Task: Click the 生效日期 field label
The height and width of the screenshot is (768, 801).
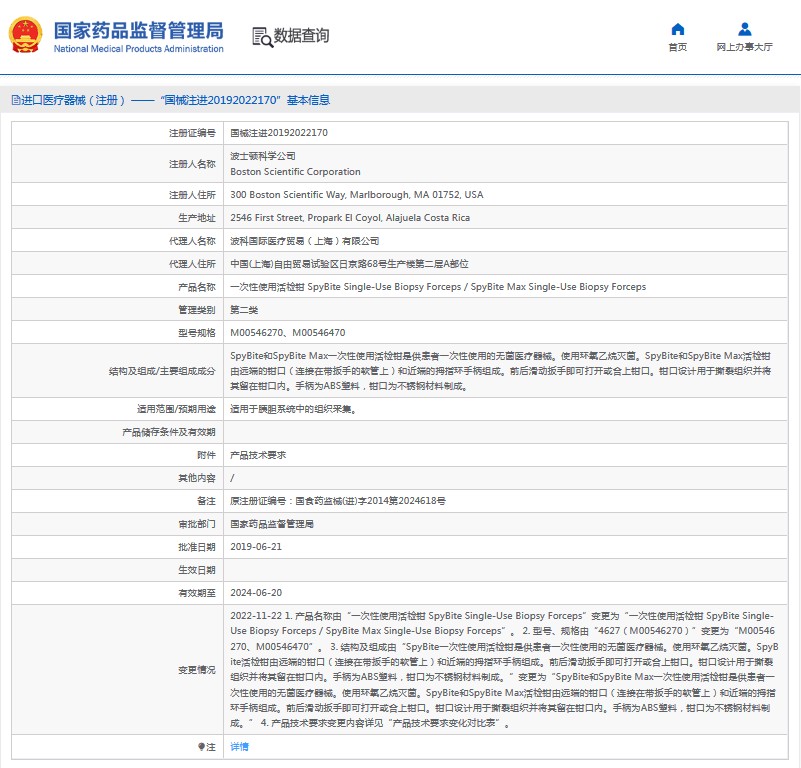Action: (197, 570)
